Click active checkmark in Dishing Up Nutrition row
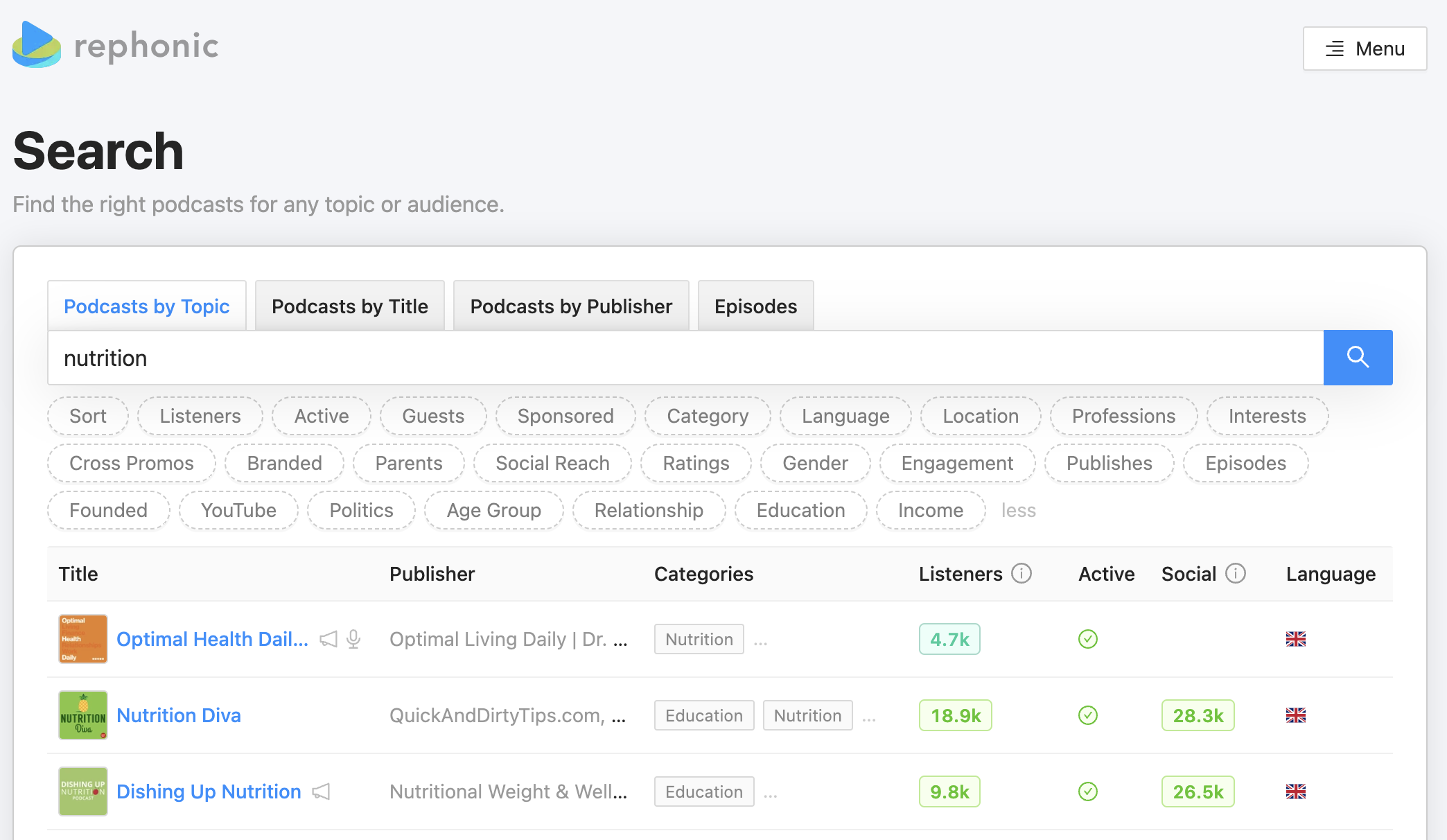The width and height of the screenshot is (1447, 840). tap(1088, 791)
